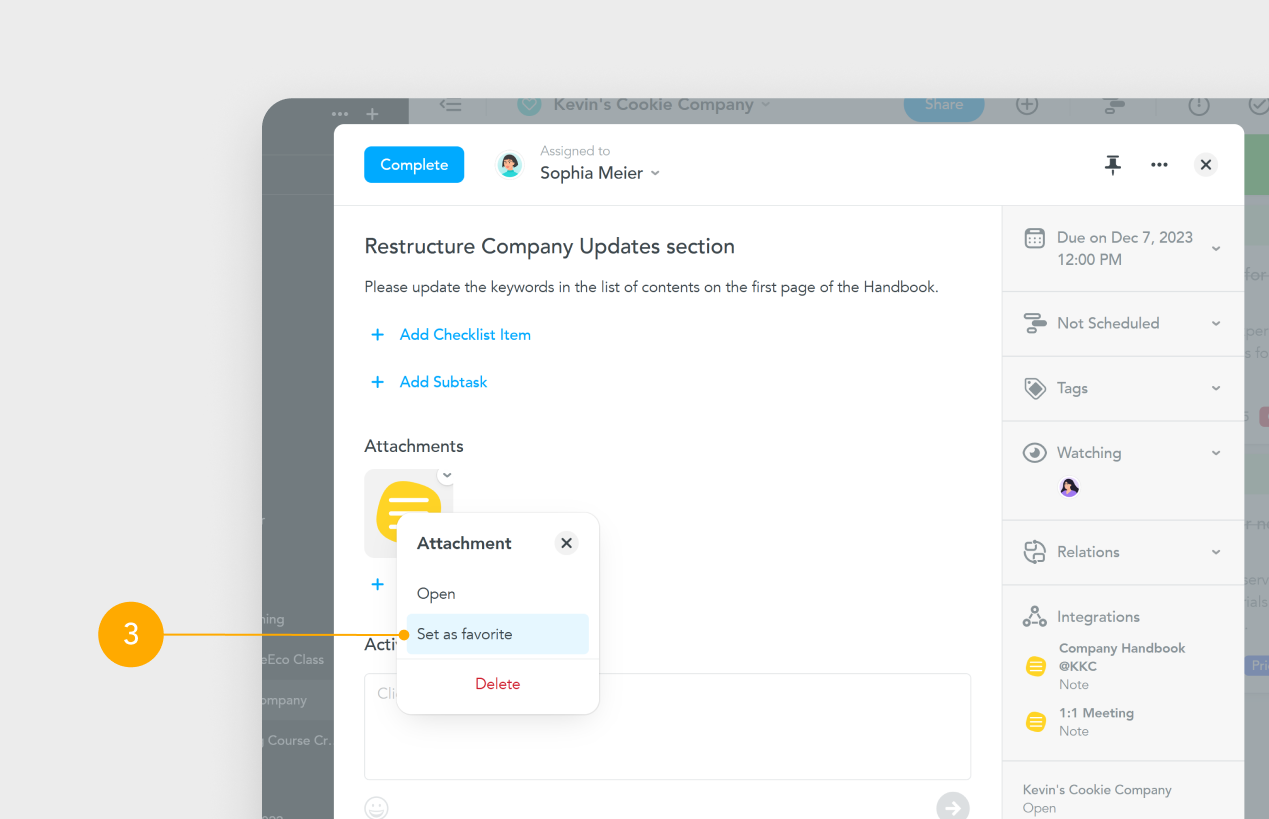
Task: Click Add Subtask link
Action: tap(443, 382)
